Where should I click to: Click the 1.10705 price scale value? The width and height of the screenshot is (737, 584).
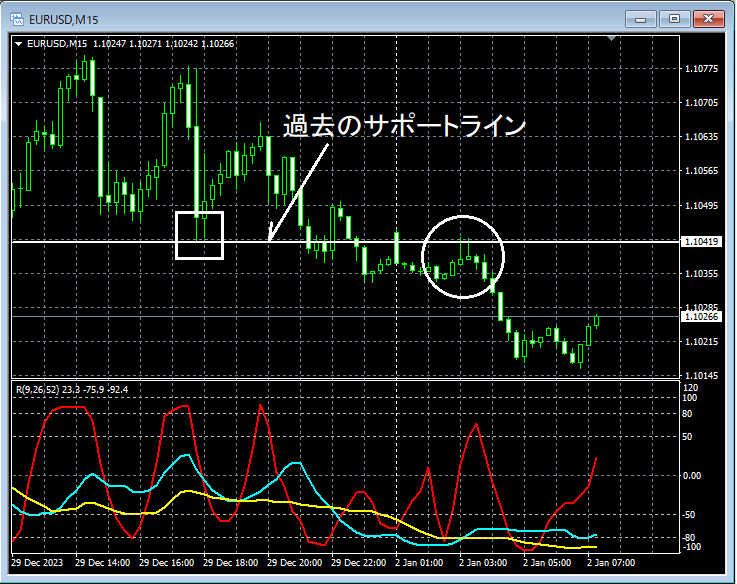click(701, 103)
